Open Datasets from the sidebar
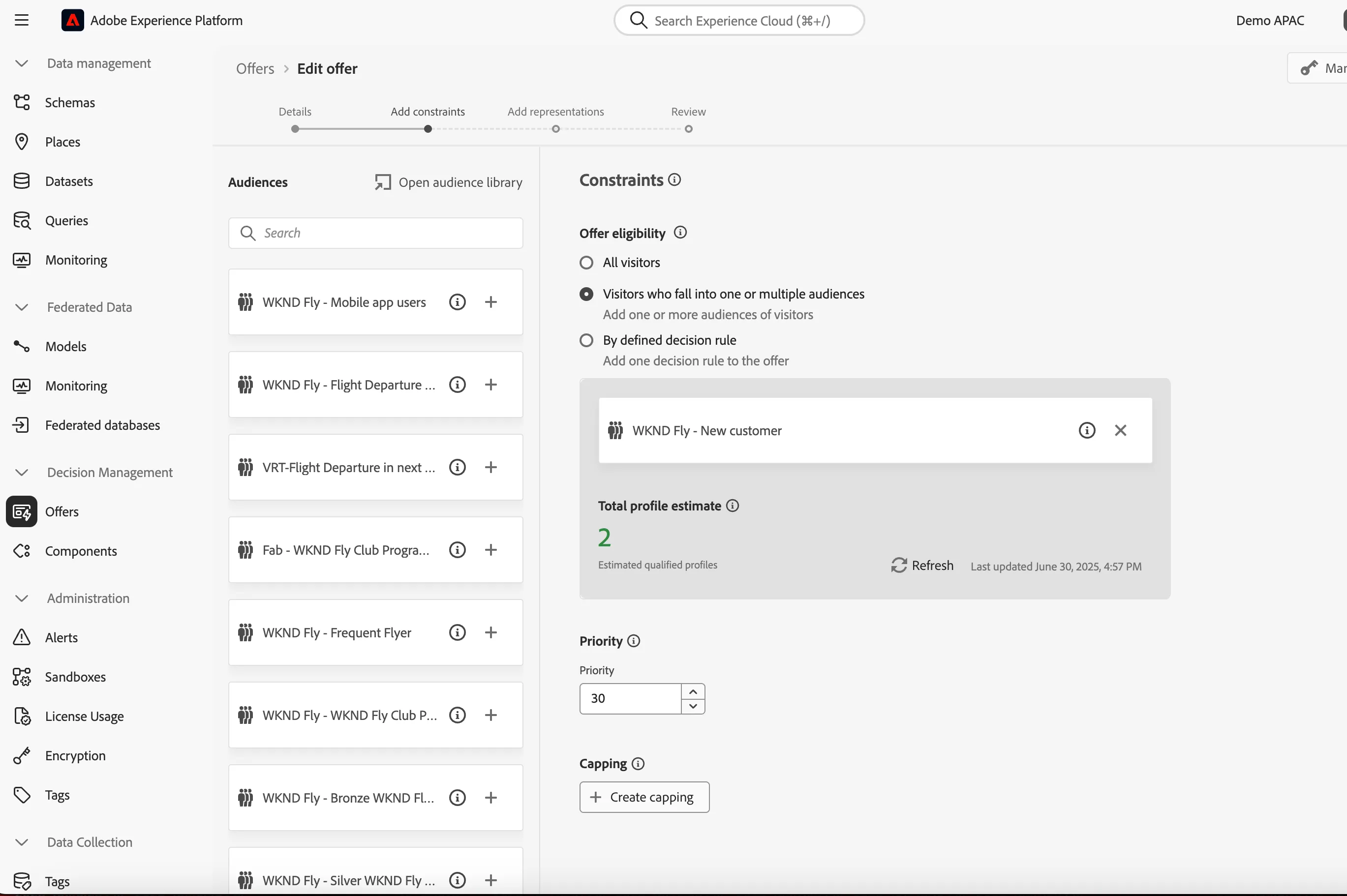This screenshot has height=896, width=1347. coord(68,181)
